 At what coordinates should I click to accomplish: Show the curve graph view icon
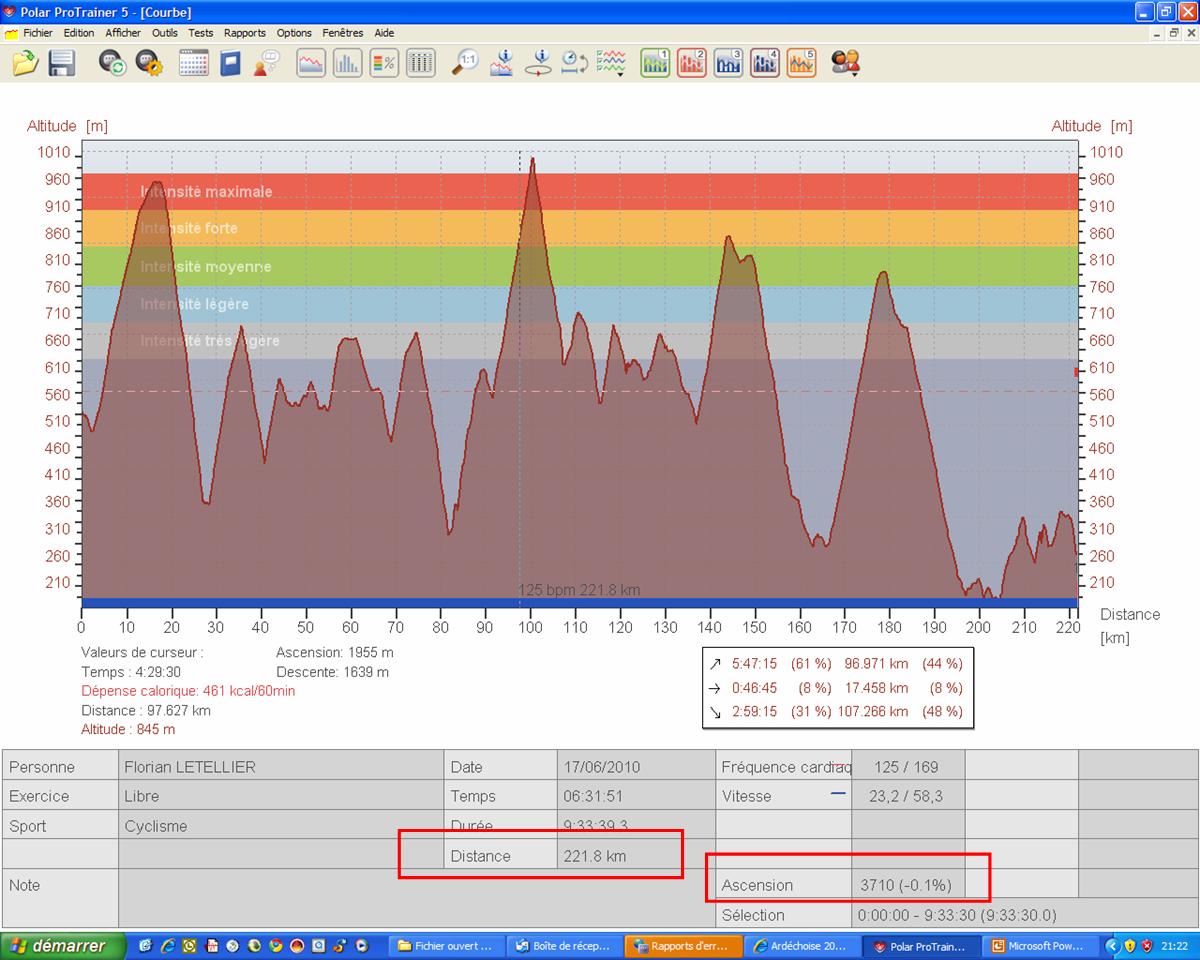[311, 63]
